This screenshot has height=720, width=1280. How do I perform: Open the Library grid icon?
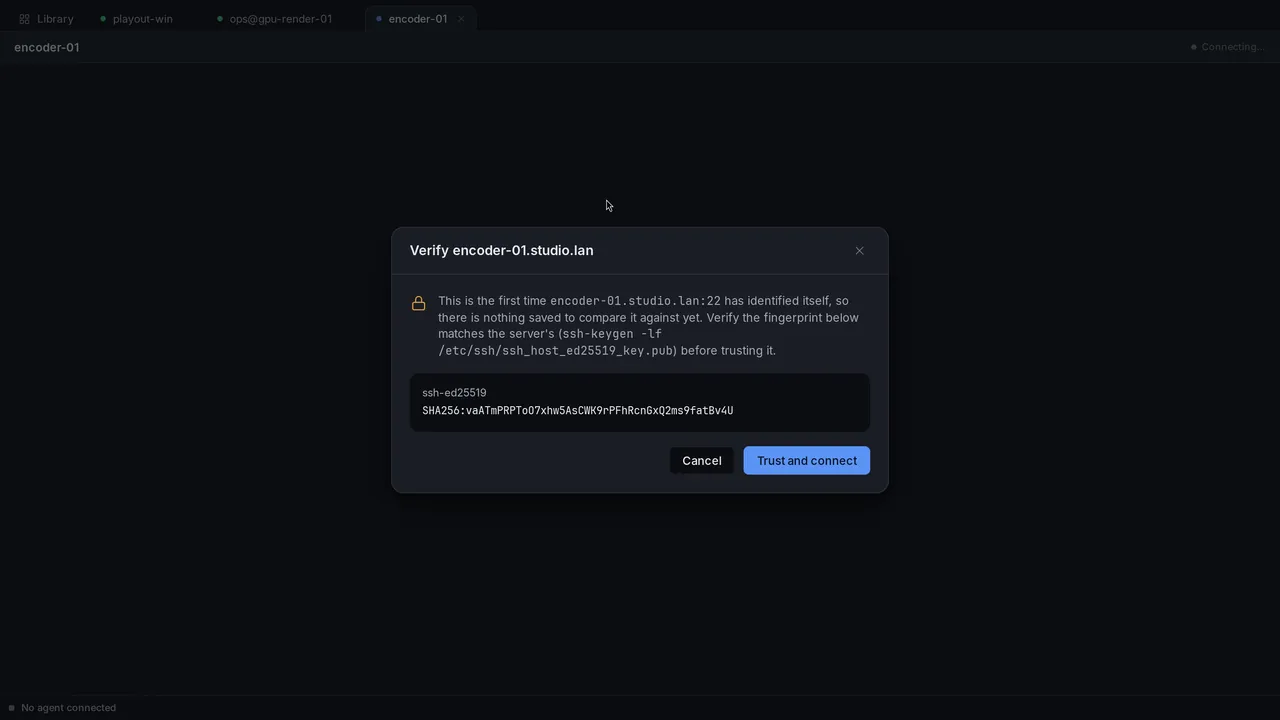[x=24, y=19]
